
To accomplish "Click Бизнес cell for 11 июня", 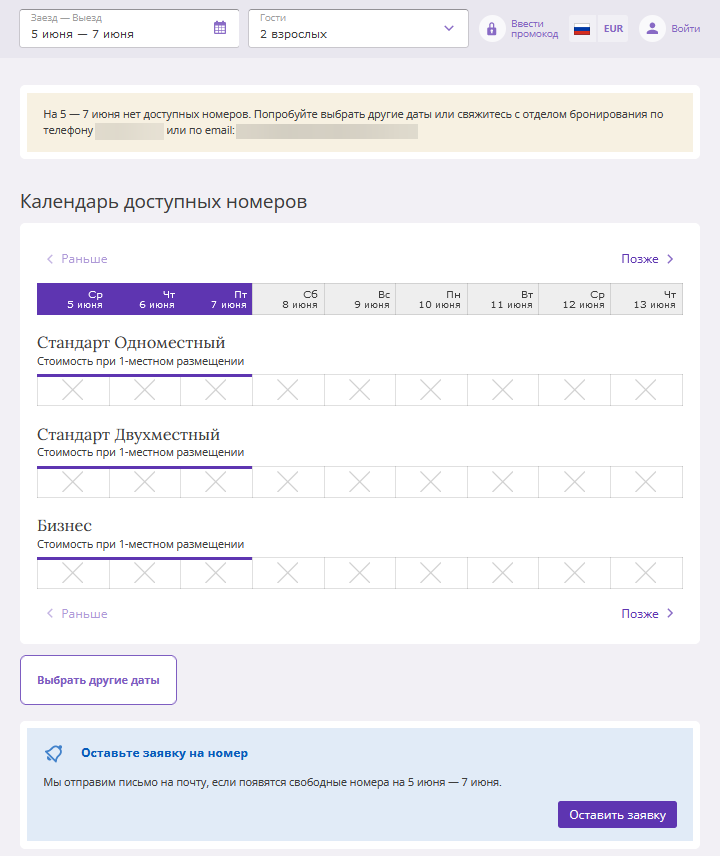I will (503, 573).
